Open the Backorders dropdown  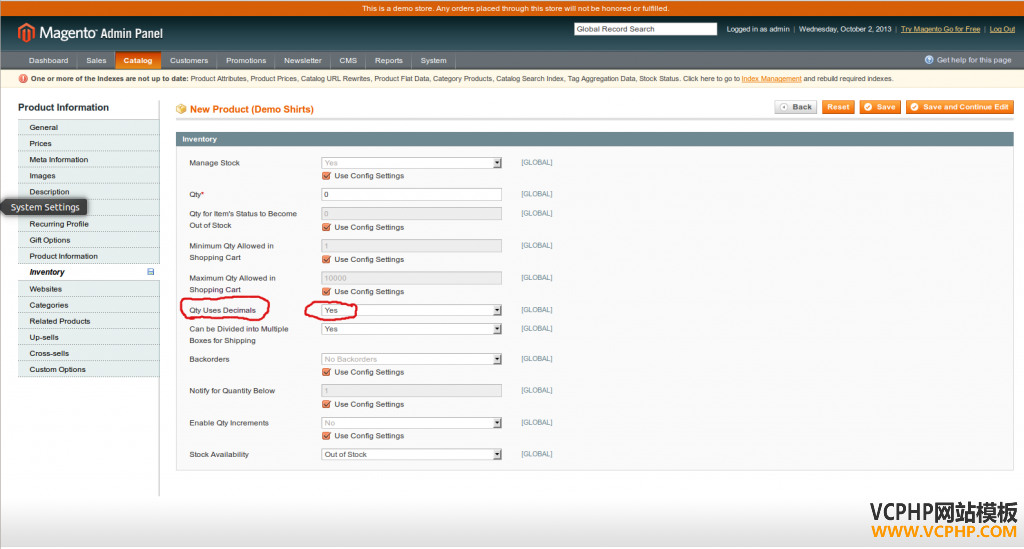(x=411, y=359)
